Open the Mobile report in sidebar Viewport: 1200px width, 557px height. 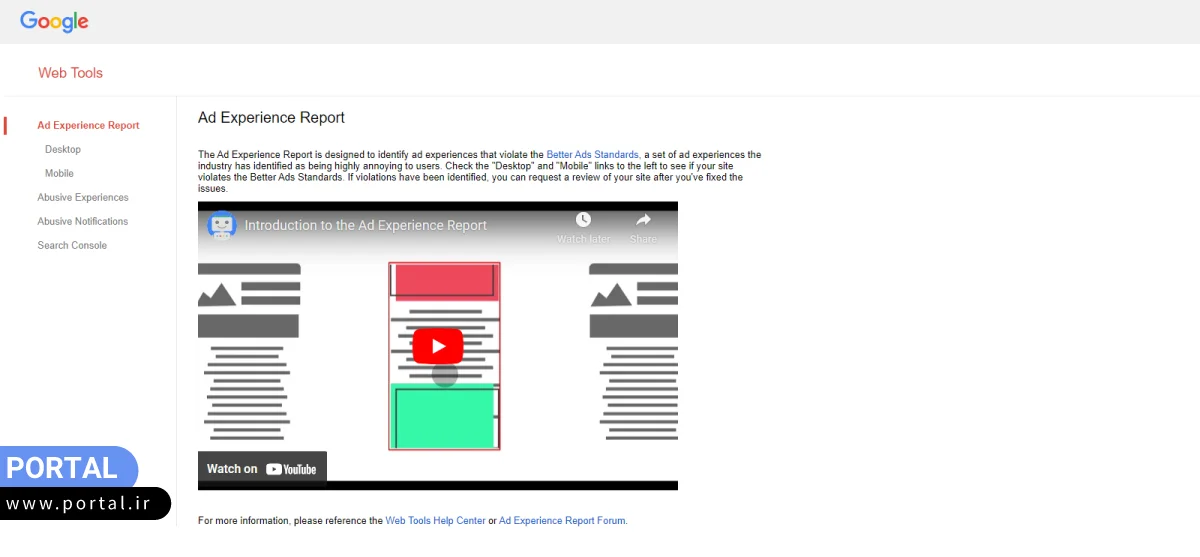(x=59, y=173)
